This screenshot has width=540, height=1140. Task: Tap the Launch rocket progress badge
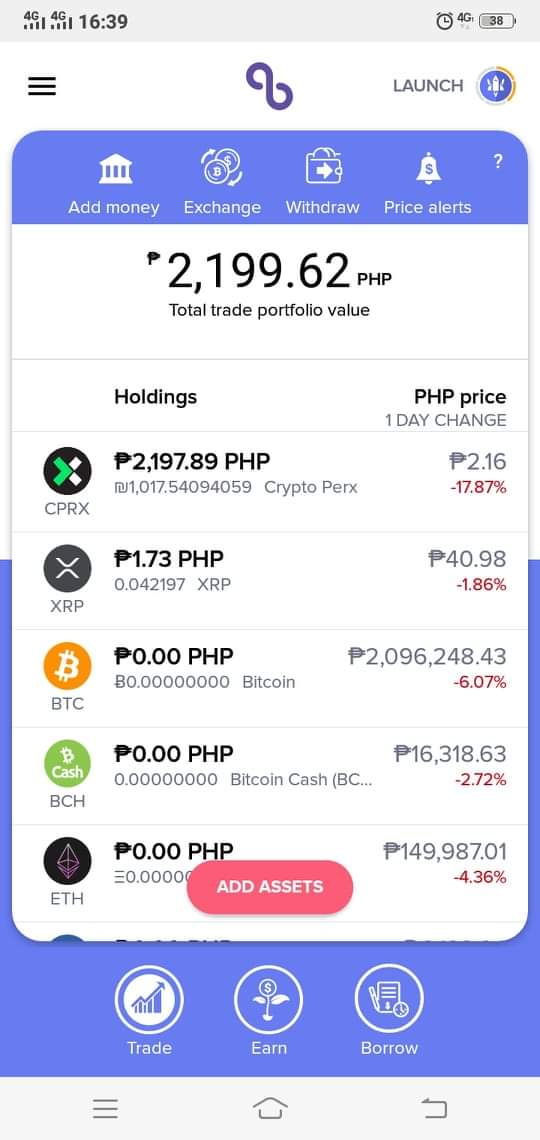pyautogui.click(x=496, y=86)
